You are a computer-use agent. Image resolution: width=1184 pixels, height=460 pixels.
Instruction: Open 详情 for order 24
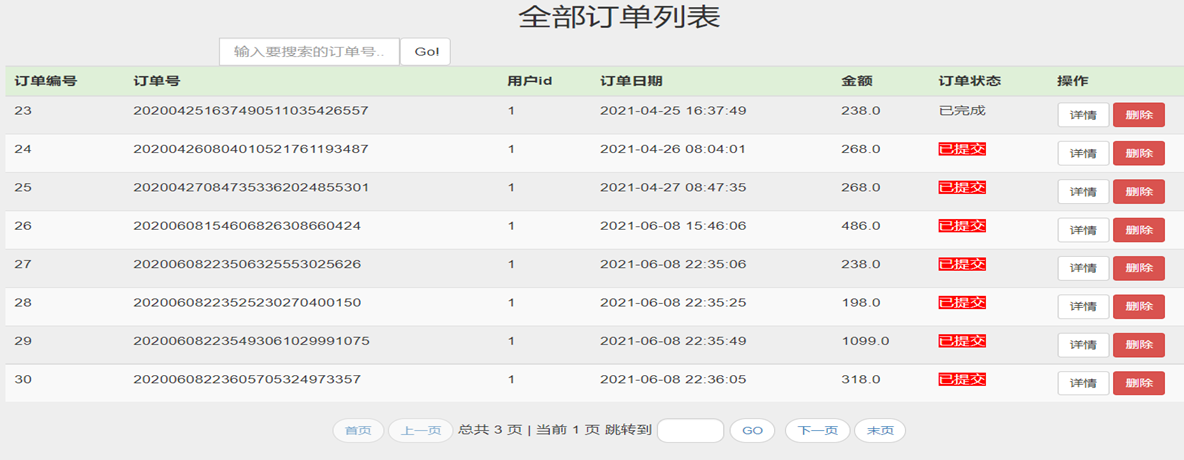pyautogui.click(x=1084, y=153)
